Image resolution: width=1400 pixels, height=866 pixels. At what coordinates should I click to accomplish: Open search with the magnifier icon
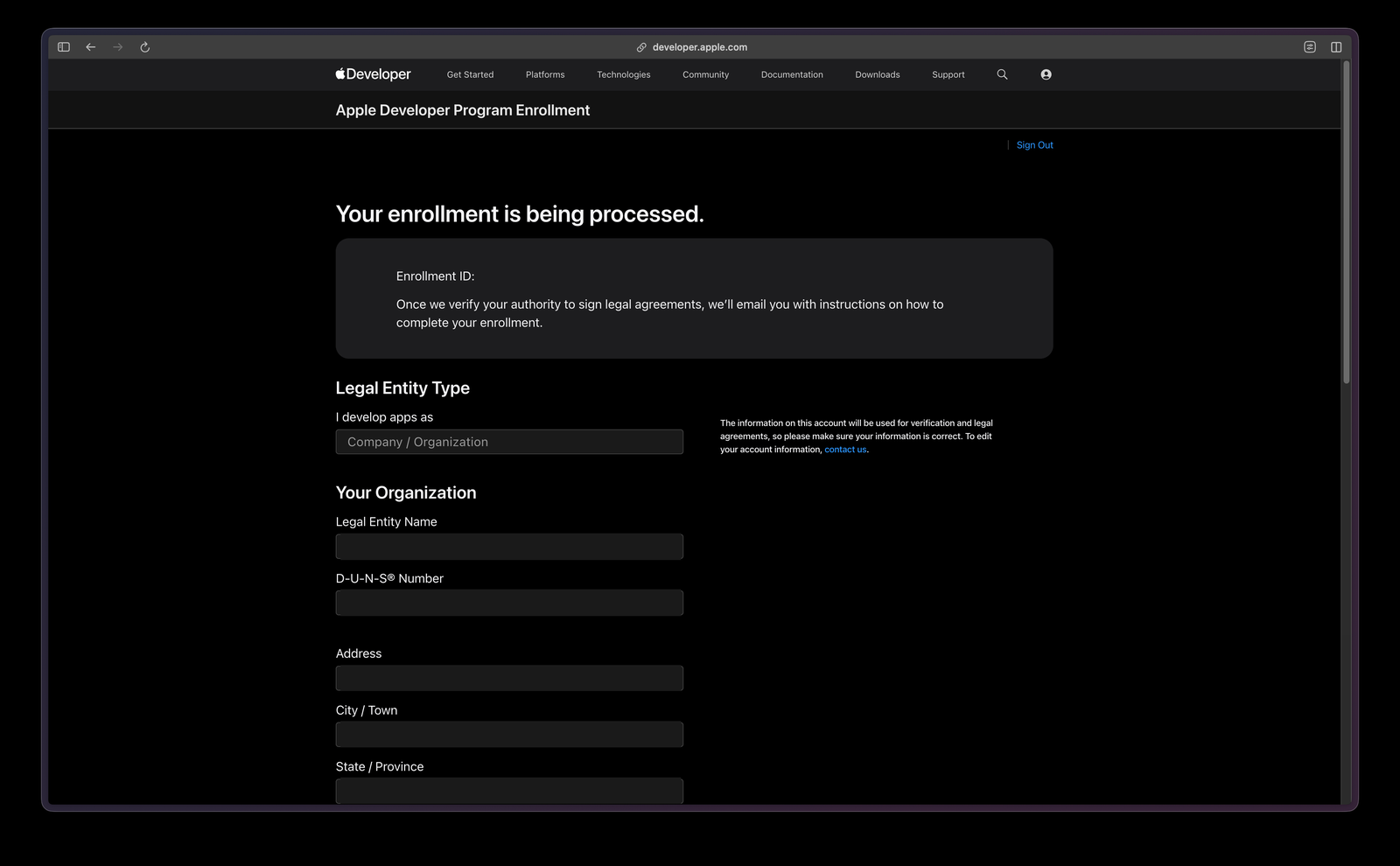pos(1003,74)
